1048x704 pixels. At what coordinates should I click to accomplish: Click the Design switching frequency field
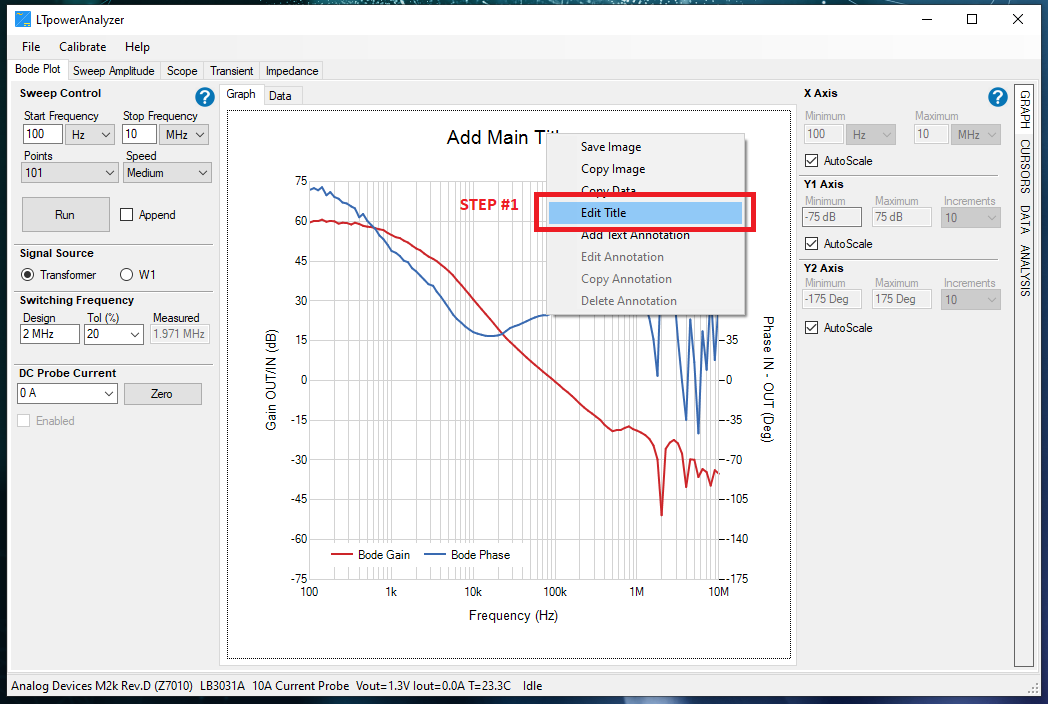[50, 334]
